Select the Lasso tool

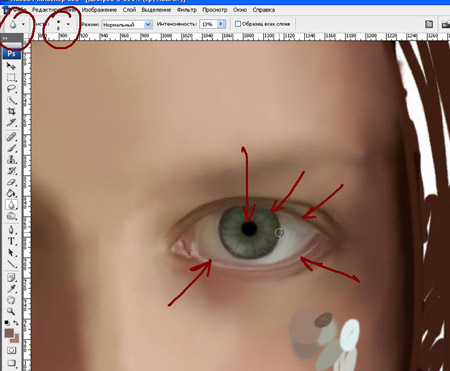(x=11, y=89)
